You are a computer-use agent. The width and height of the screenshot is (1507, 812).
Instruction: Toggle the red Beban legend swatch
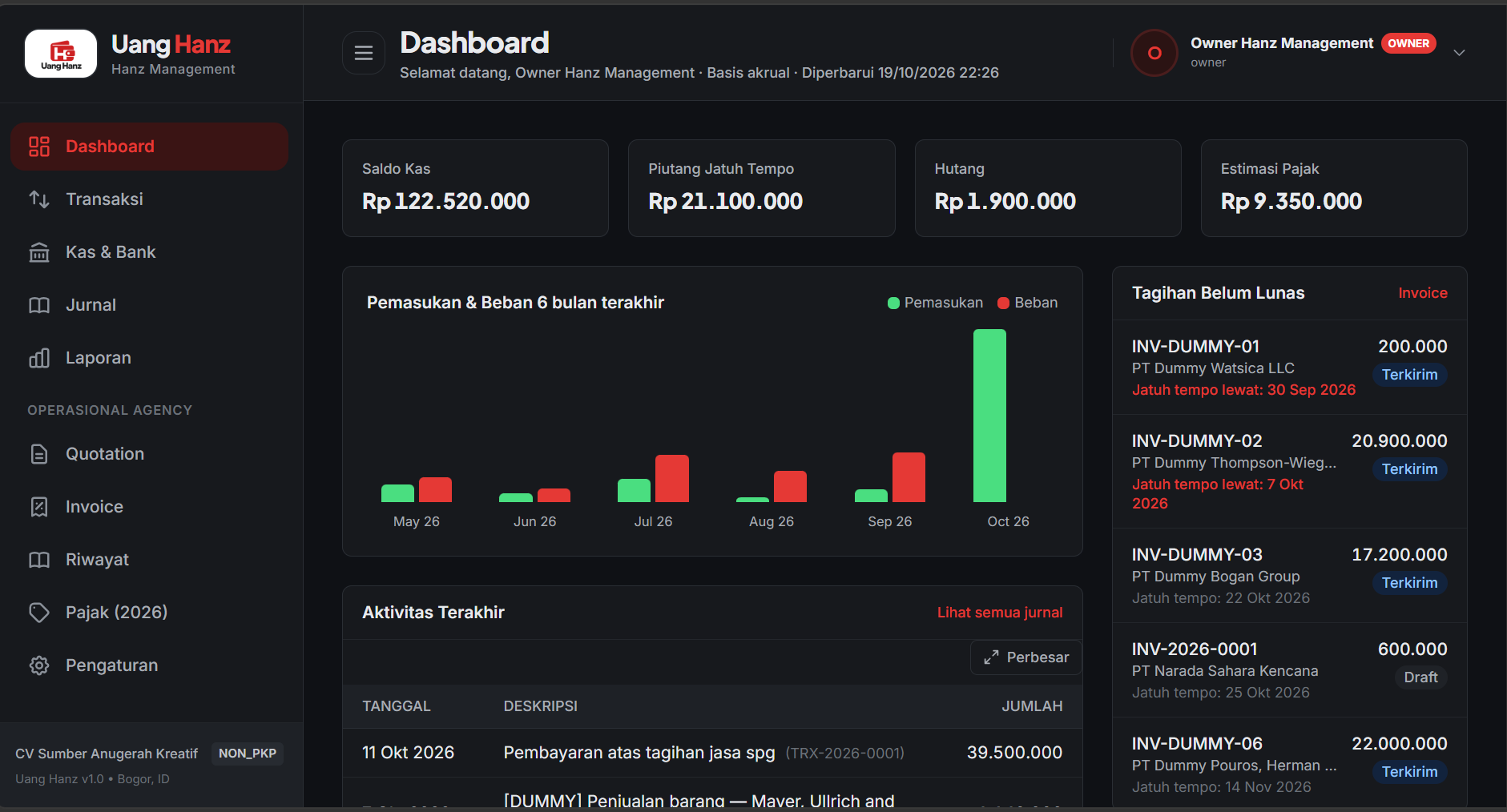[x=1003, y=303]
